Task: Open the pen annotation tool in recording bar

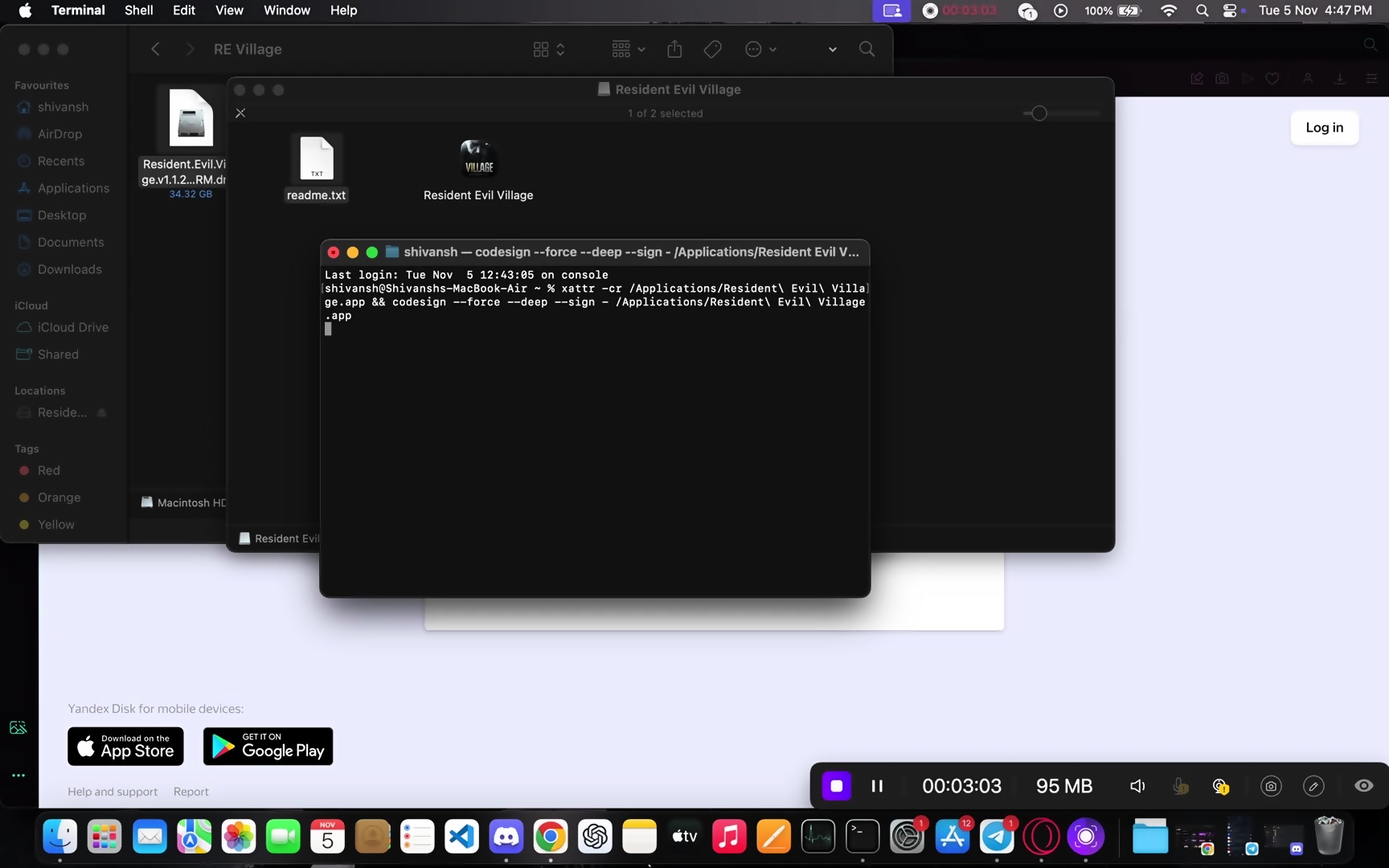Action: click(1313, 786)
